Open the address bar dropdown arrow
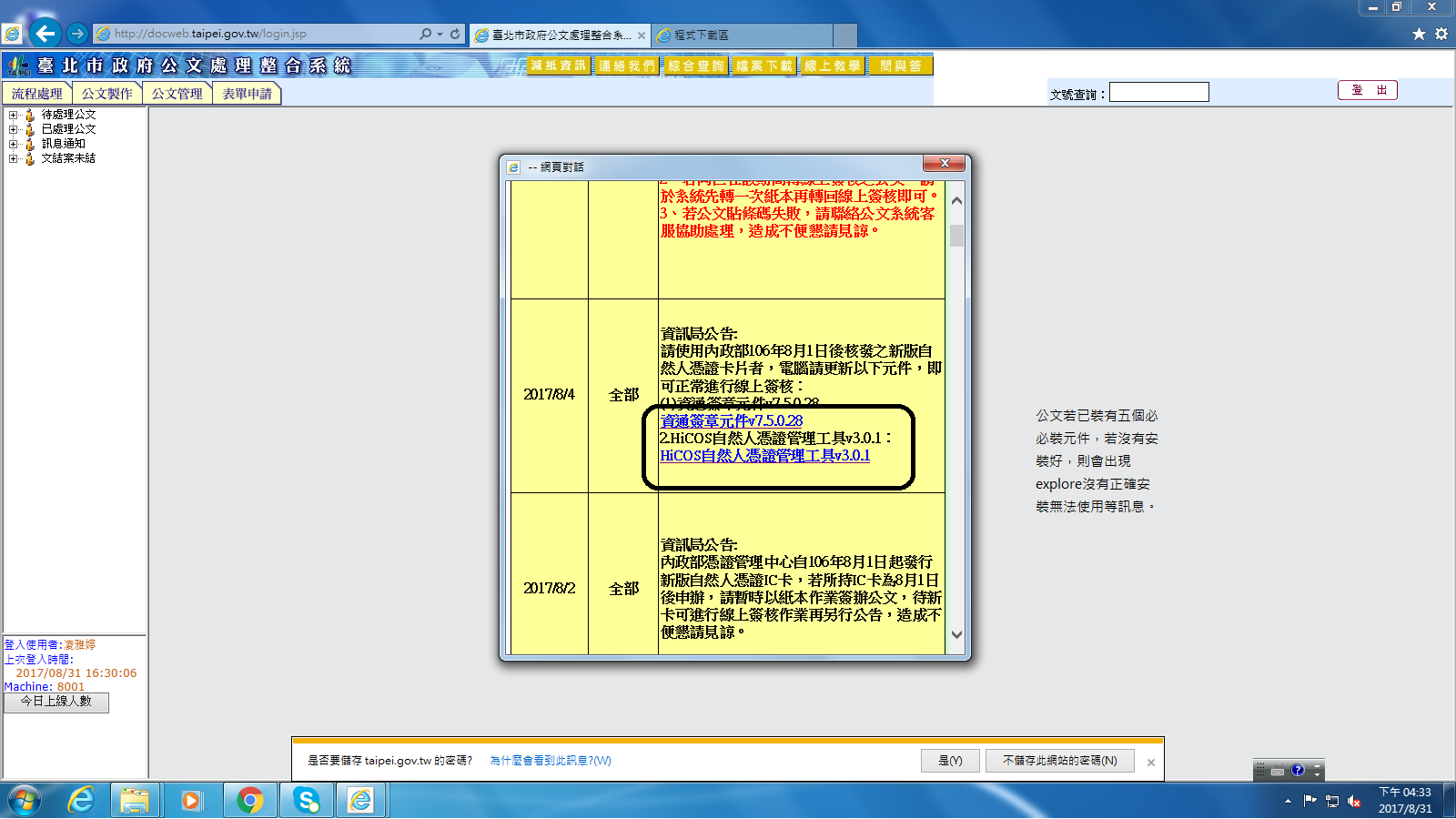 click(440, 34)
